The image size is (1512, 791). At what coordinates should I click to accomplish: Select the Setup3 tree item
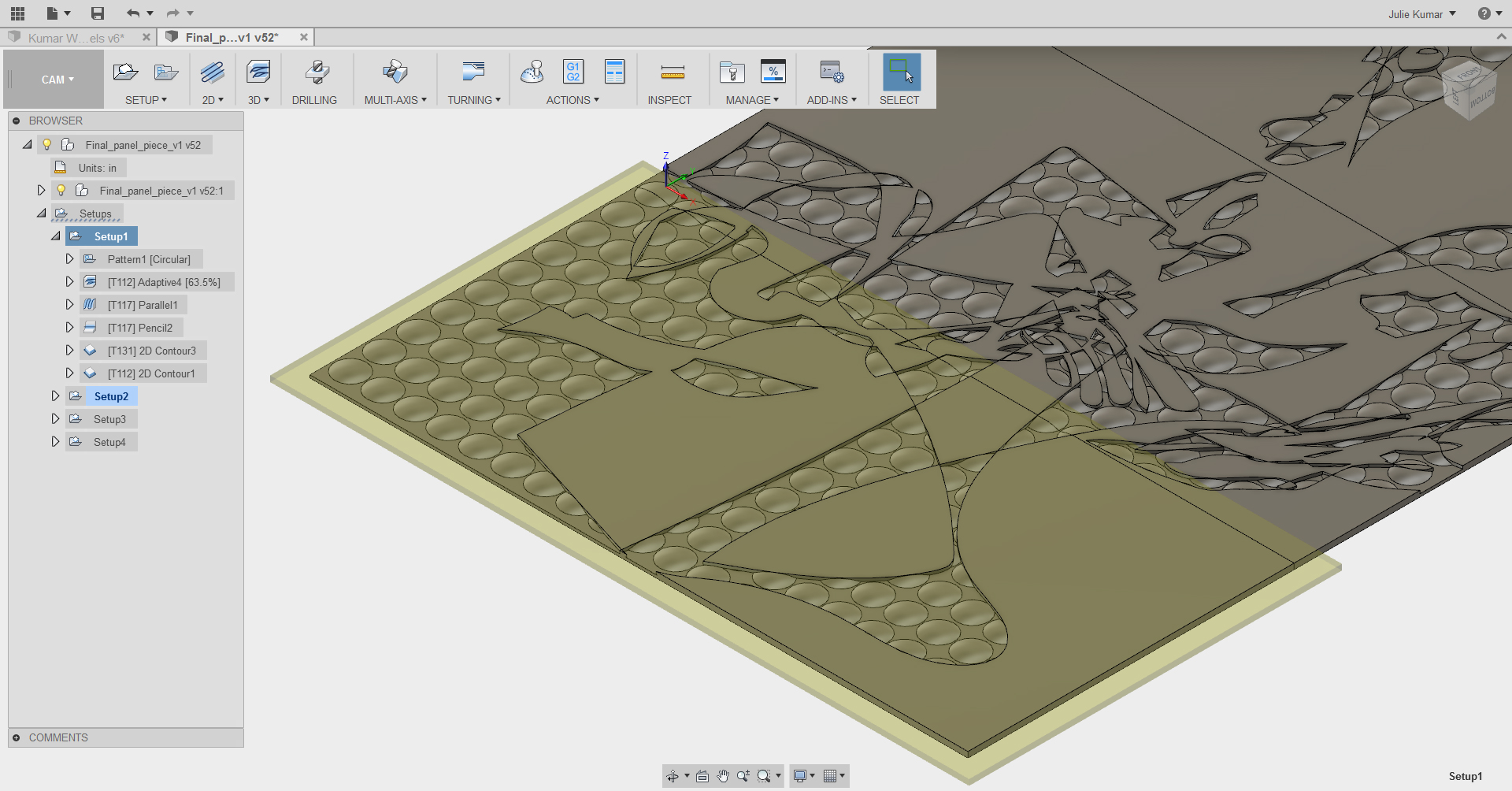109,419
